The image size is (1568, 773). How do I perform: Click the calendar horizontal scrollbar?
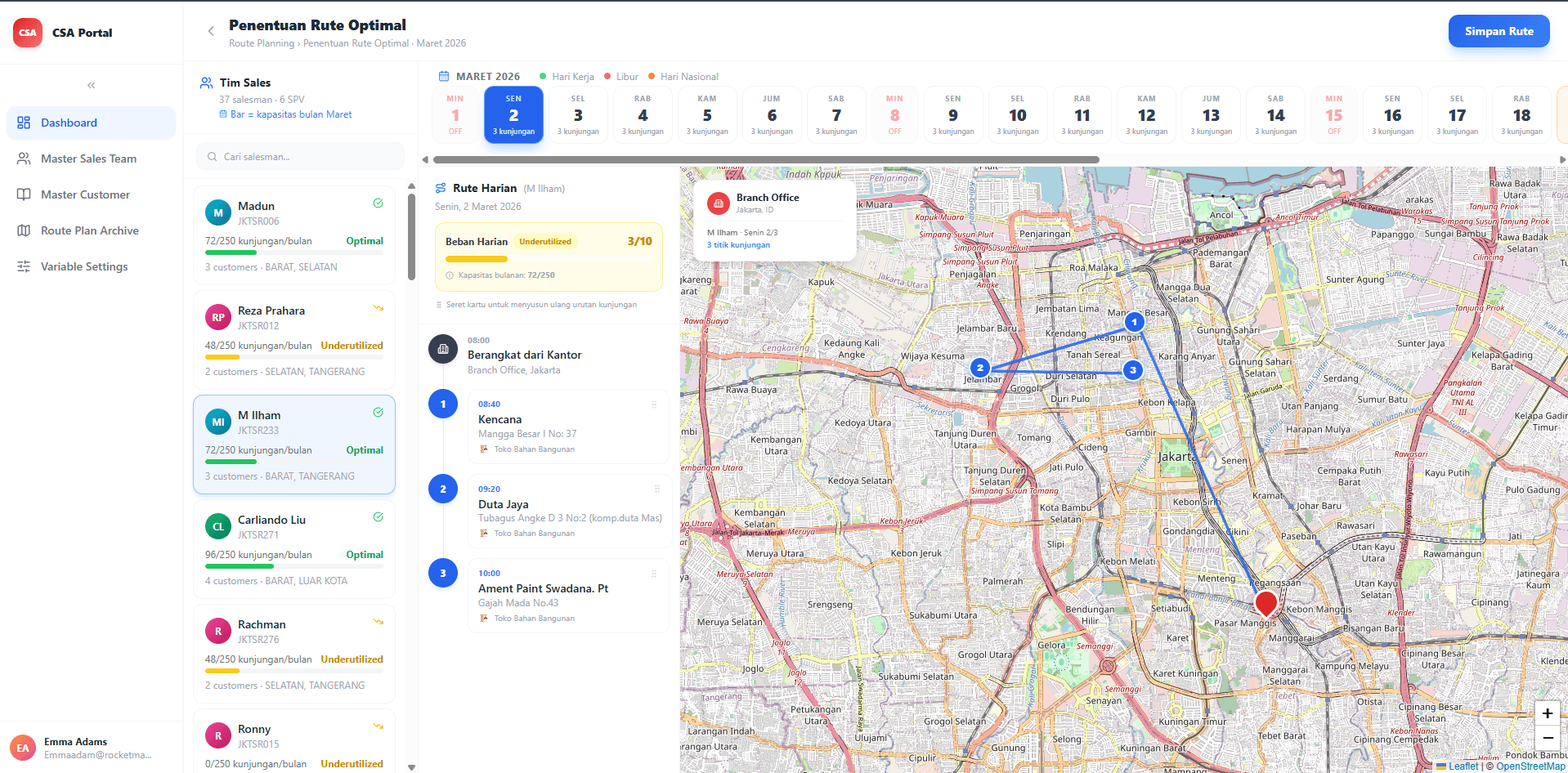pos(766,159)
